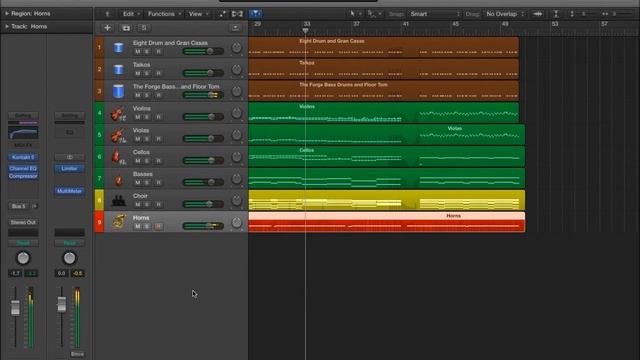
Task: Mute the Violins track
Action: (x=138, y=117)
